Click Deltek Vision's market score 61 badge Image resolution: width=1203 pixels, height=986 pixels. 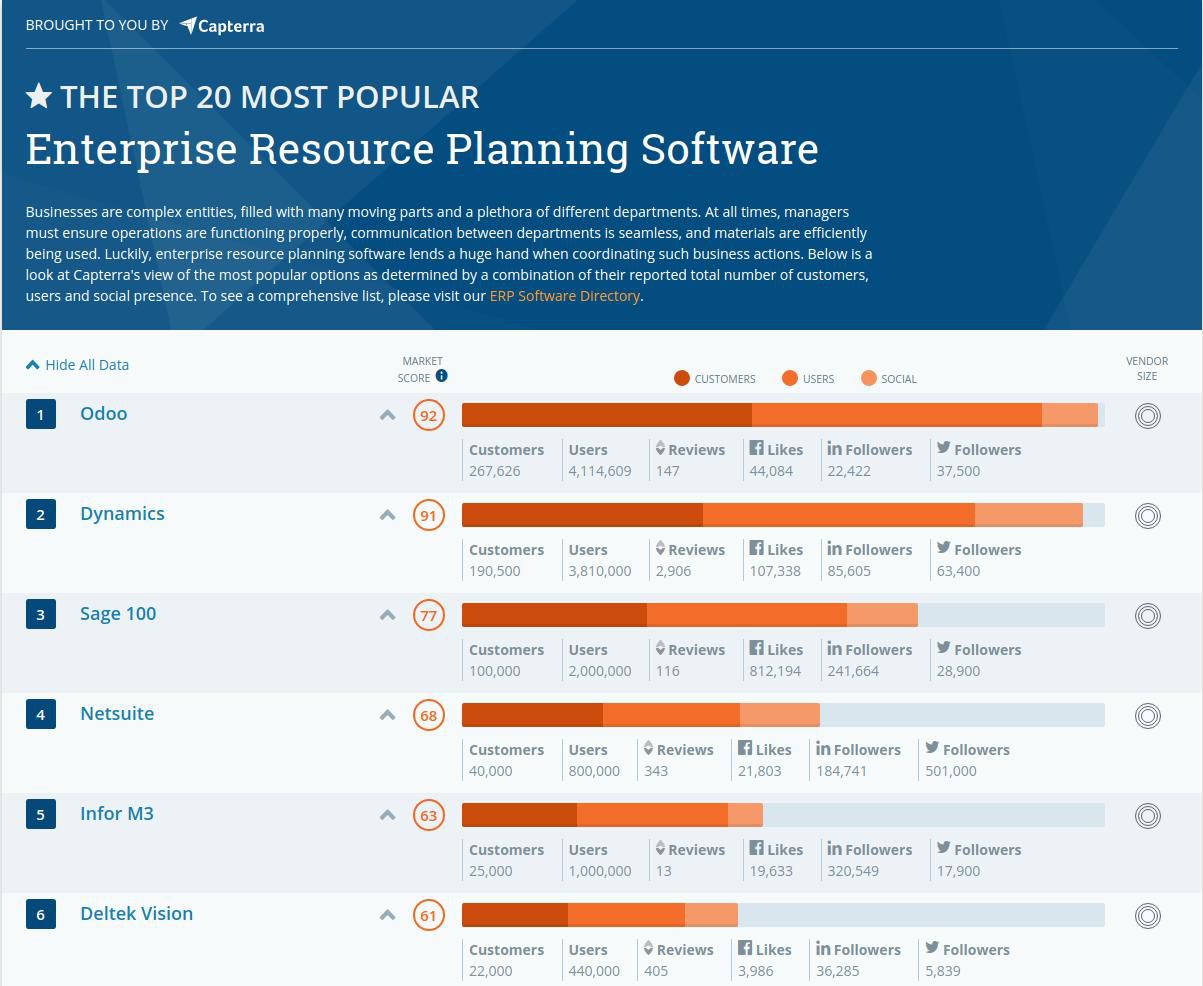click(429, 915)
